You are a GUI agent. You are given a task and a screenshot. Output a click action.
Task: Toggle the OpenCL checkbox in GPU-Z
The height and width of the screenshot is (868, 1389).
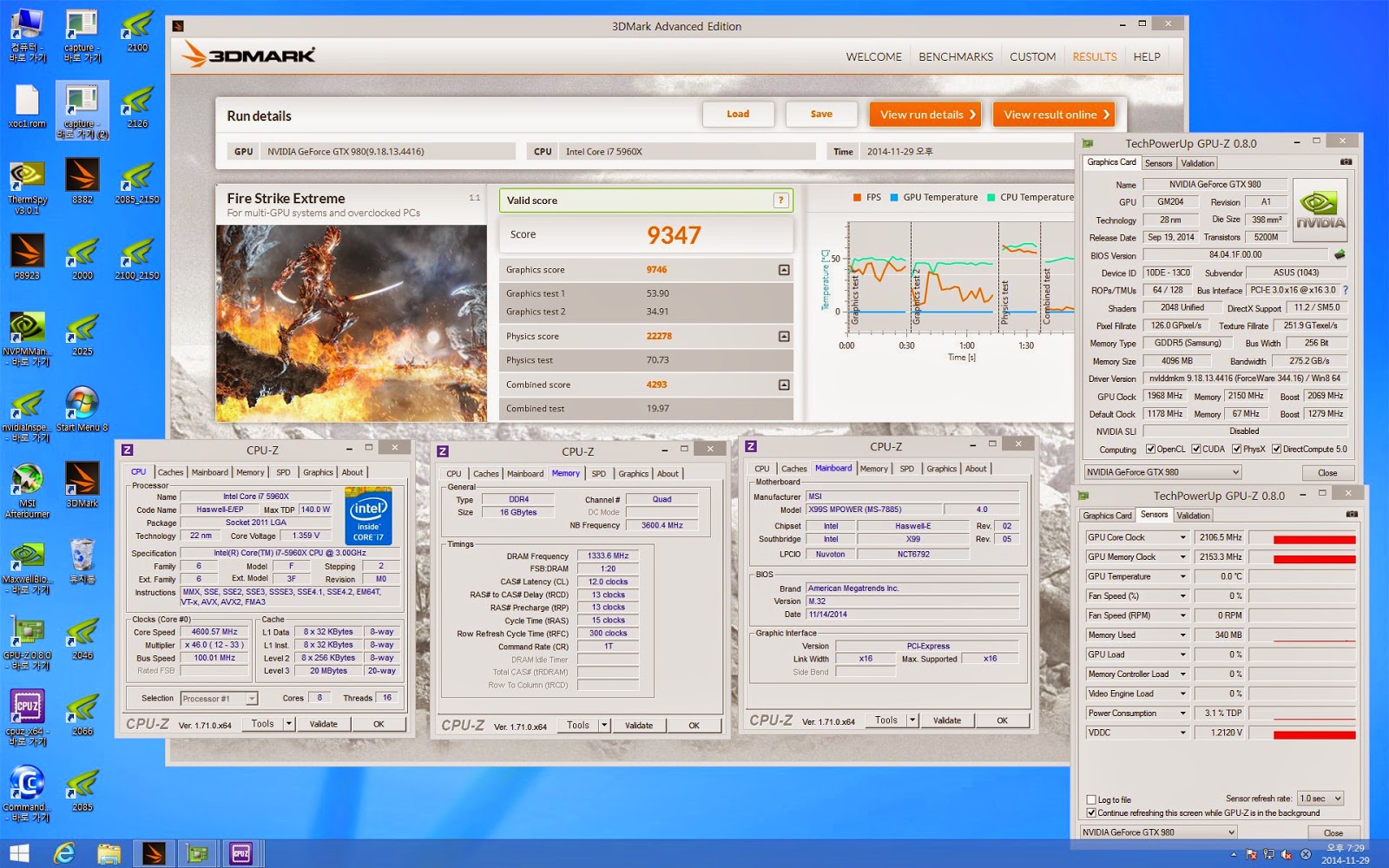[1150, 450]
